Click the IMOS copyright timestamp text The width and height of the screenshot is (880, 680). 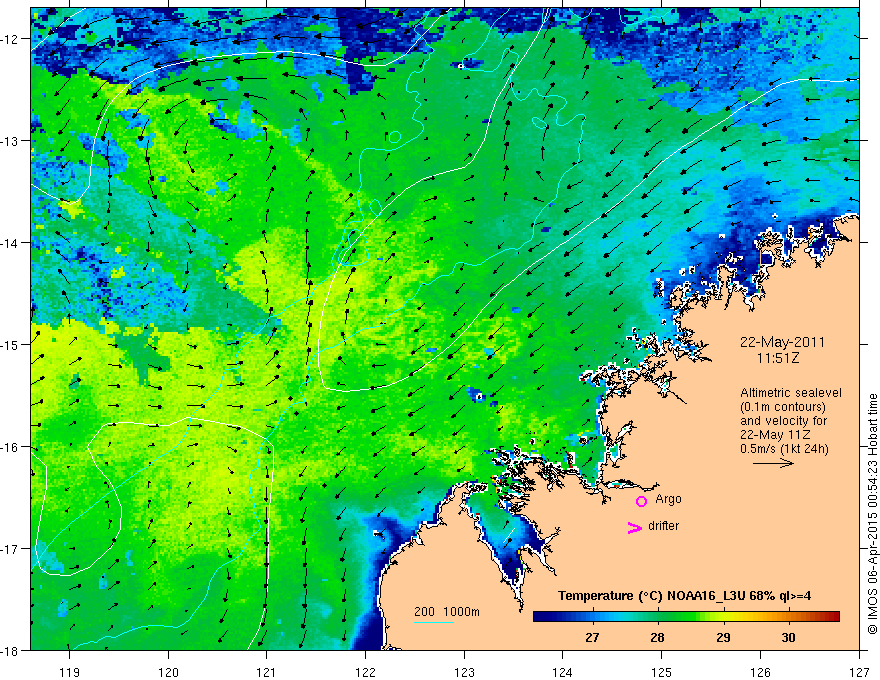[x=873, y=514]
